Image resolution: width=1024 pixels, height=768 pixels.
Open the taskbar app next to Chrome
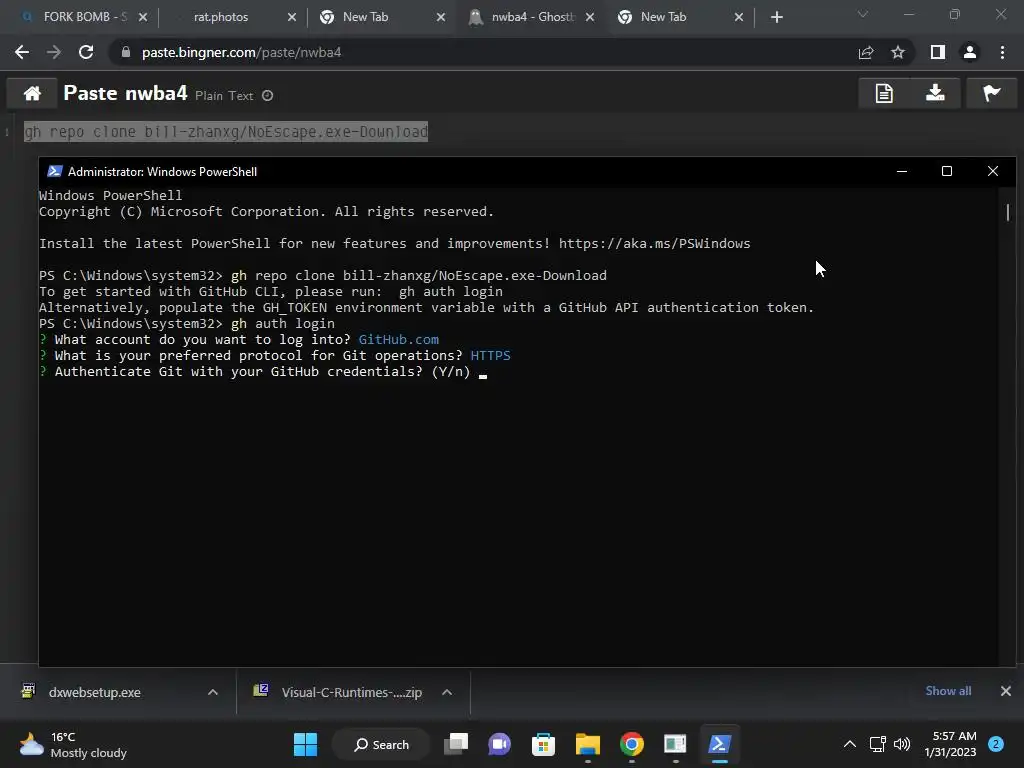point(675,744)
